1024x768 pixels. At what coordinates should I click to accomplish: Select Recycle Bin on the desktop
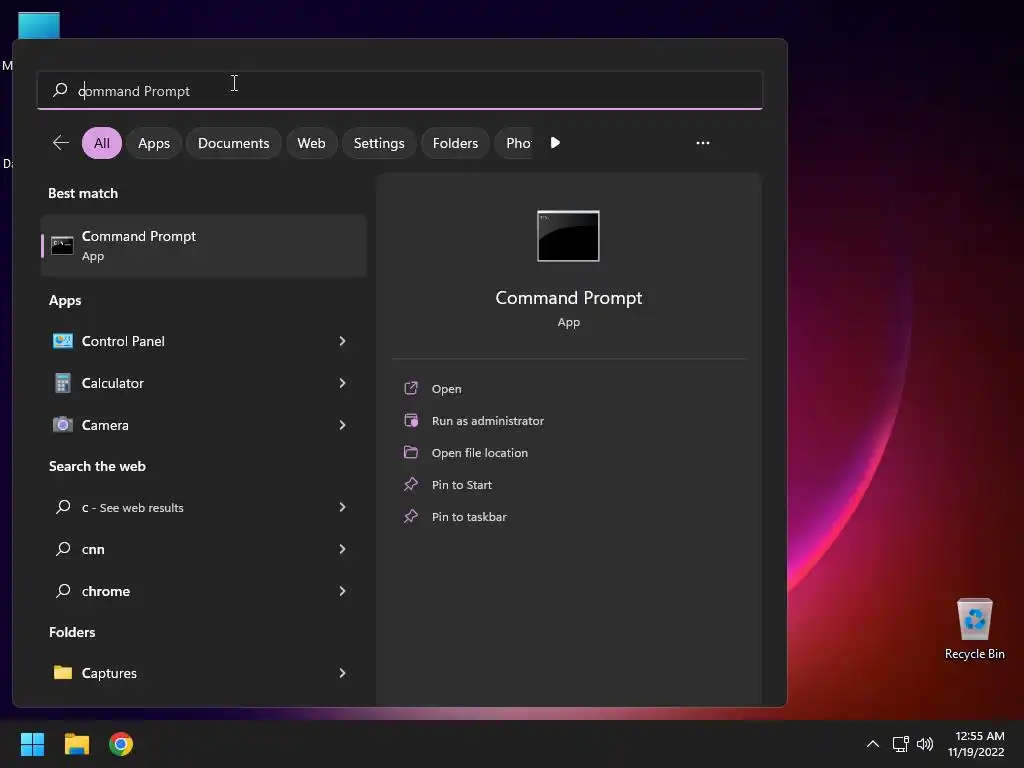(x=974, y=628)
